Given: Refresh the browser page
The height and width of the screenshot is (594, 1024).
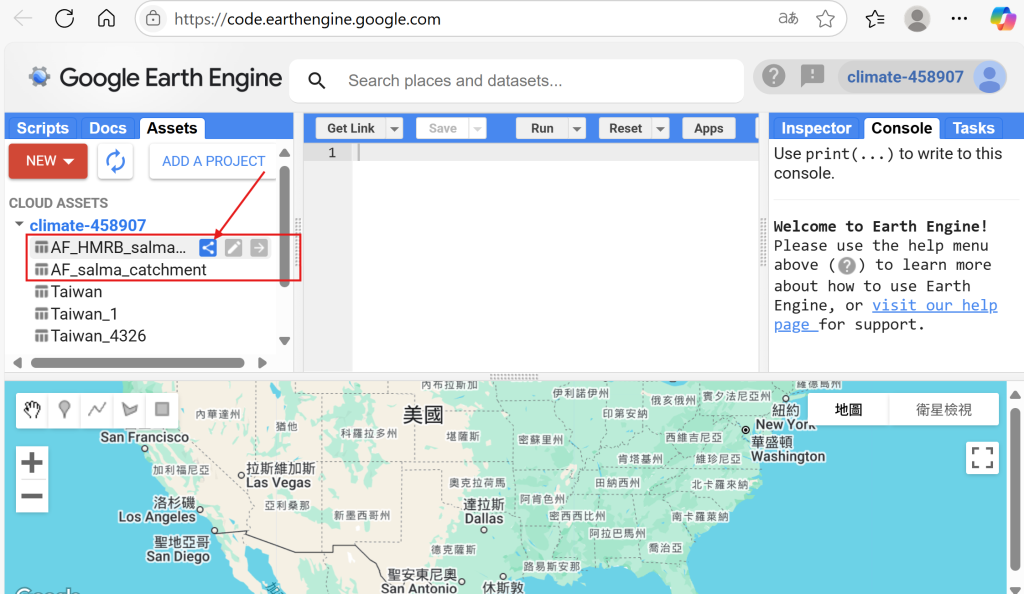Looking at the screenshot, I should tap(65, 18).
